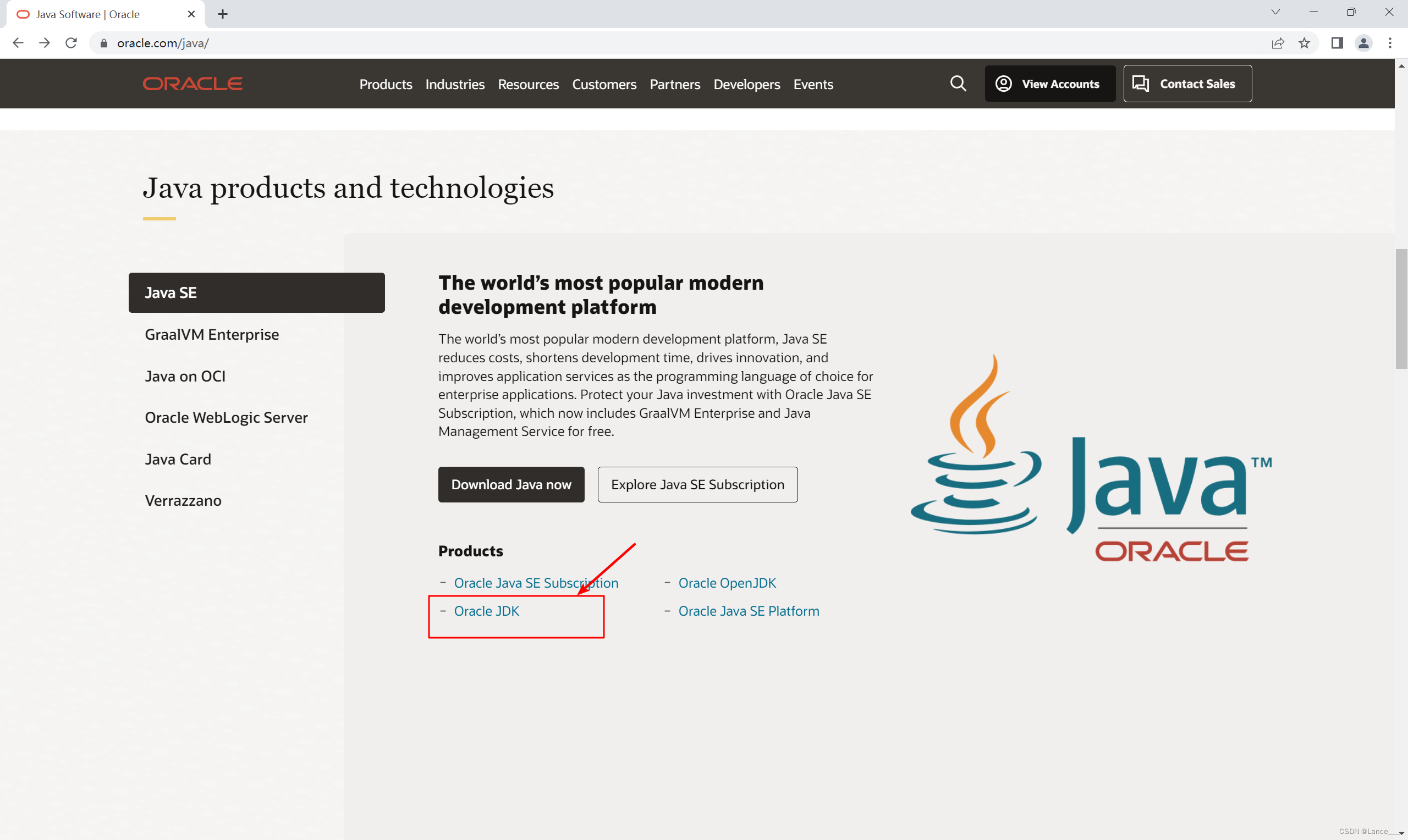The height and width of the screenshot is (840, 1408).
Task: Click the page vertical scrollbar thumb
Action: (x=1401, y=308)
